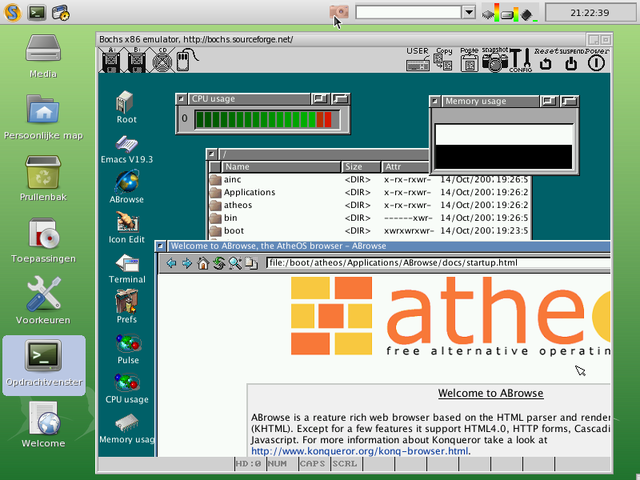Click Bochs Reset button

click(546, 60)
